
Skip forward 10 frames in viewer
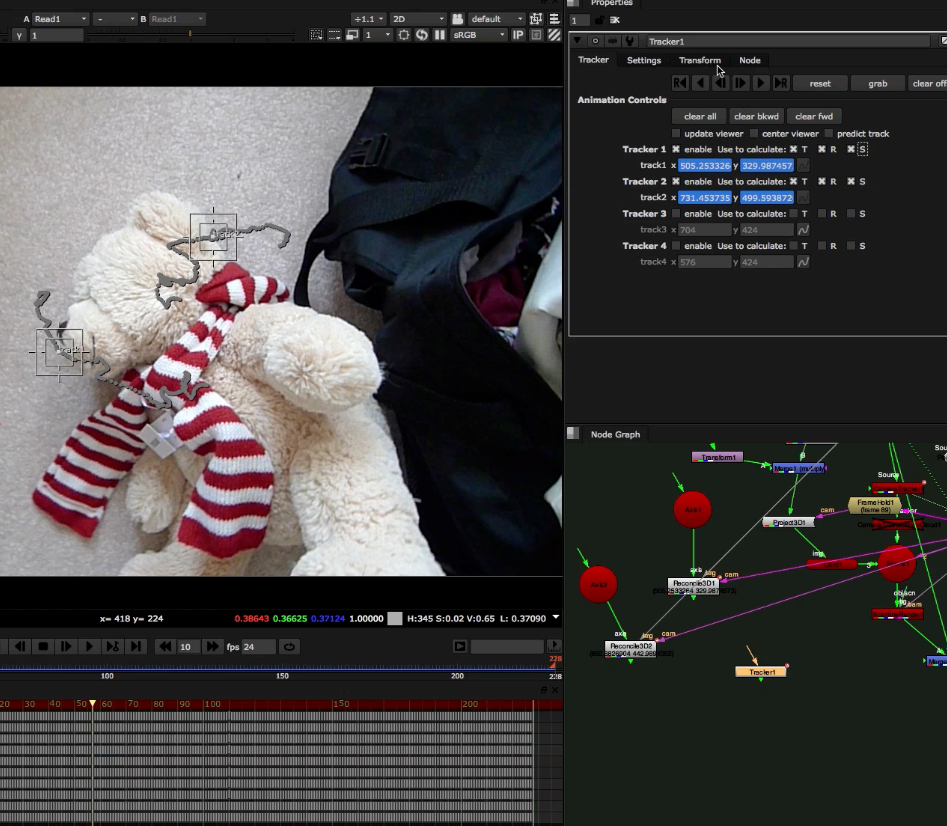coord(212,647)
